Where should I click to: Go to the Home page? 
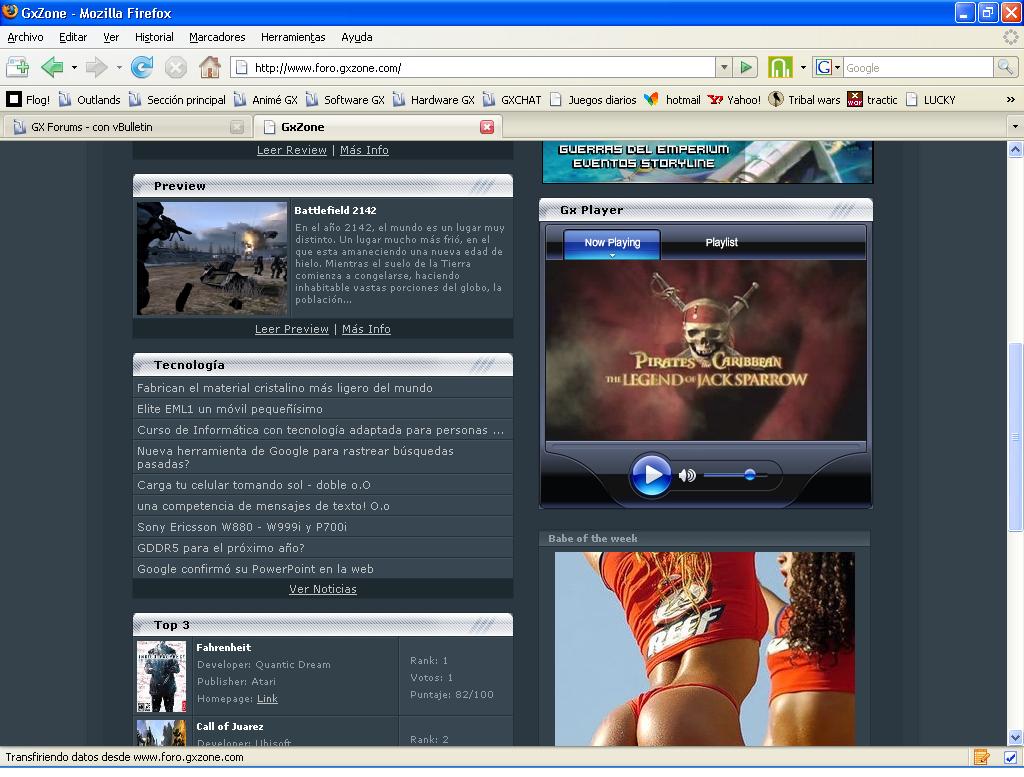pos(210,67)
